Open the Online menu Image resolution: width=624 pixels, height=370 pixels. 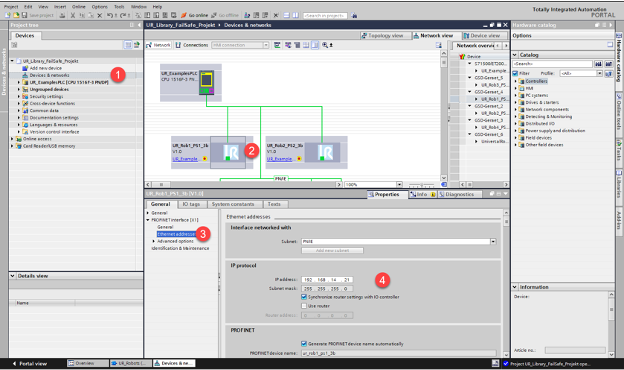pyautogui.click(x=78, y=7)
